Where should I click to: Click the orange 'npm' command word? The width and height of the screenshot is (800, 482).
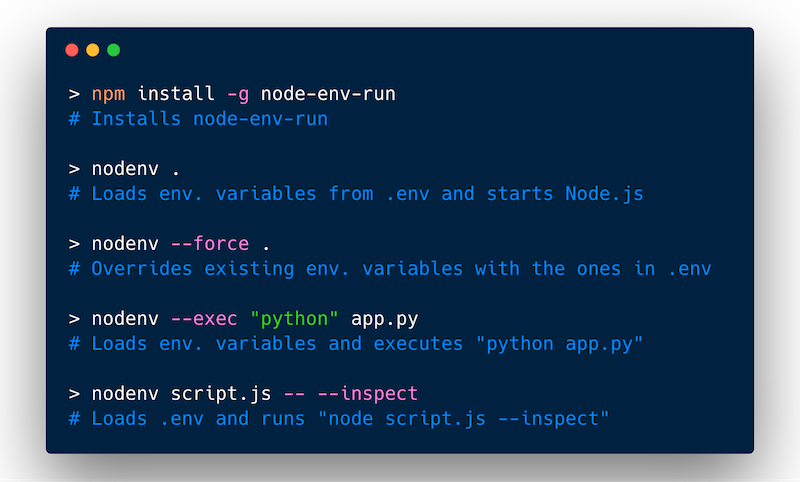[x=108, y=94]
